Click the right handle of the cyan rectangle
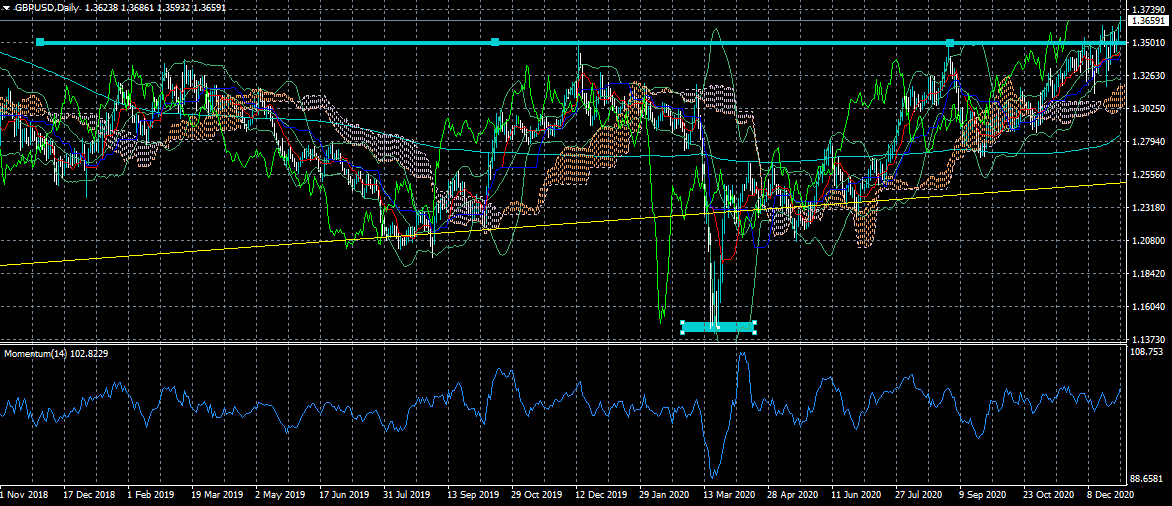 tap(753, 326)
